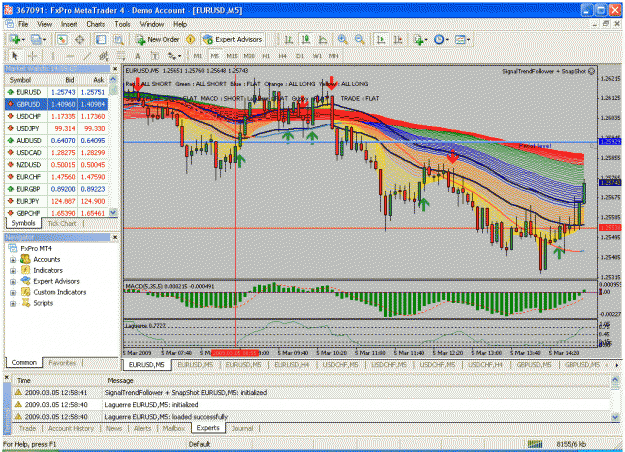Click the New Order button
The image size is (625, 452).
pyautogui.click(x=158, y=39)
